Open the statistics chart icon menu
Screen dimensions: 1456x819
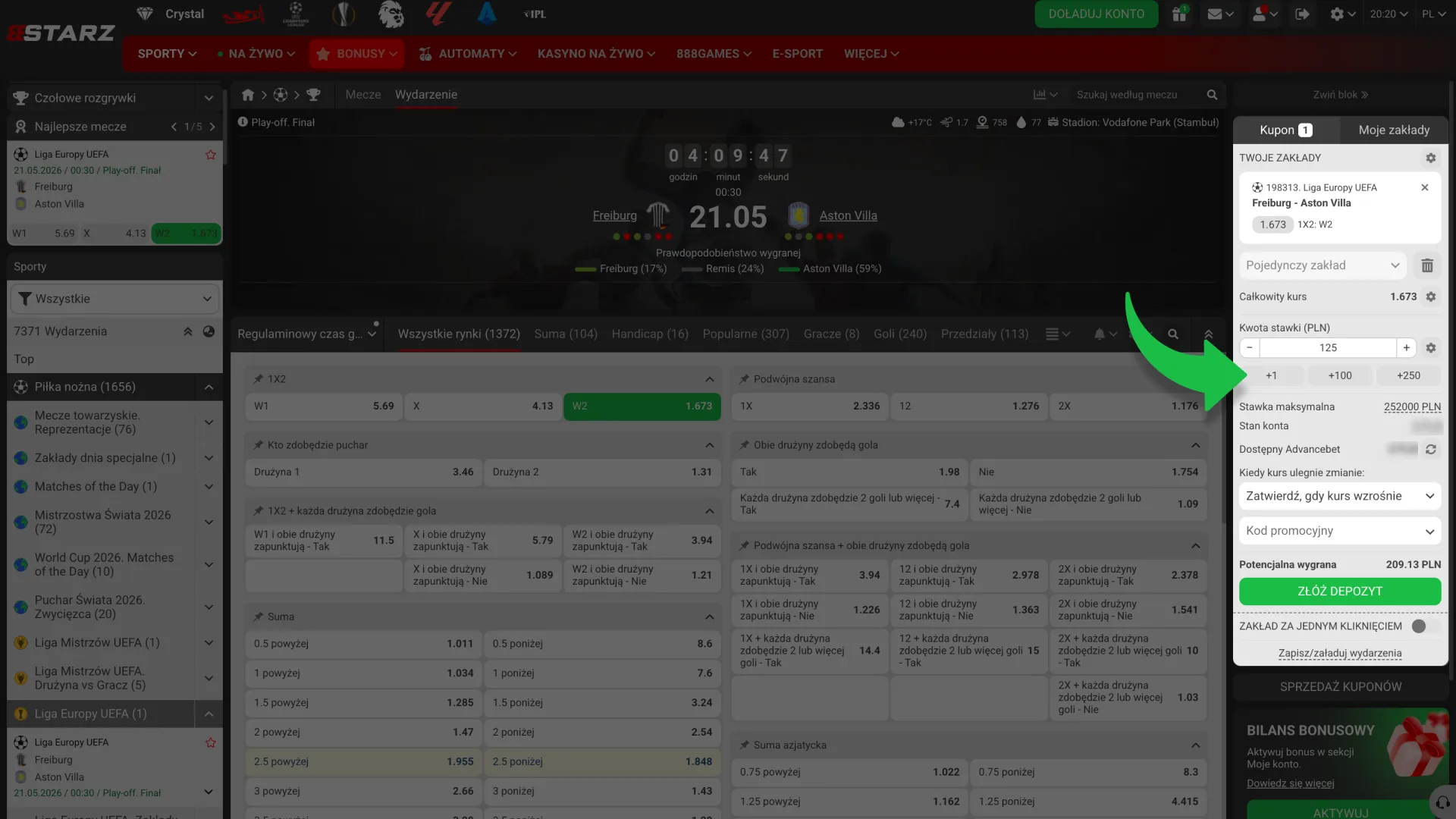(x=1045, y=95)
